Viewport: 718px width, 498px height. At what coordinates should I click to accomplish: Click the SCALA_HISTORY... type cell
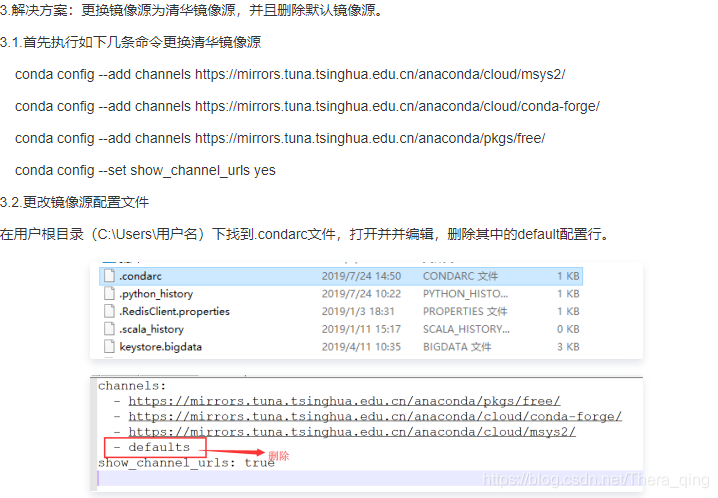point(466,329)
